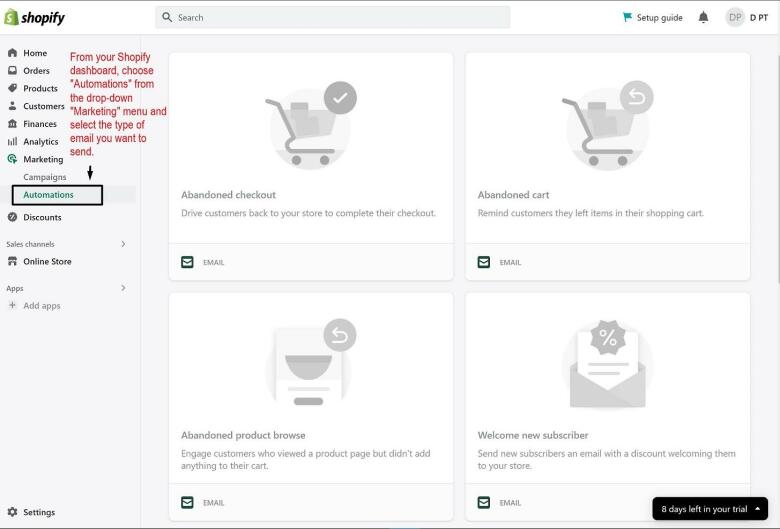Viewport: 780px width, 529px height.
Task: Expand the Sales channels section chevron
Action: pyautogui.click(x=123, y=244)
